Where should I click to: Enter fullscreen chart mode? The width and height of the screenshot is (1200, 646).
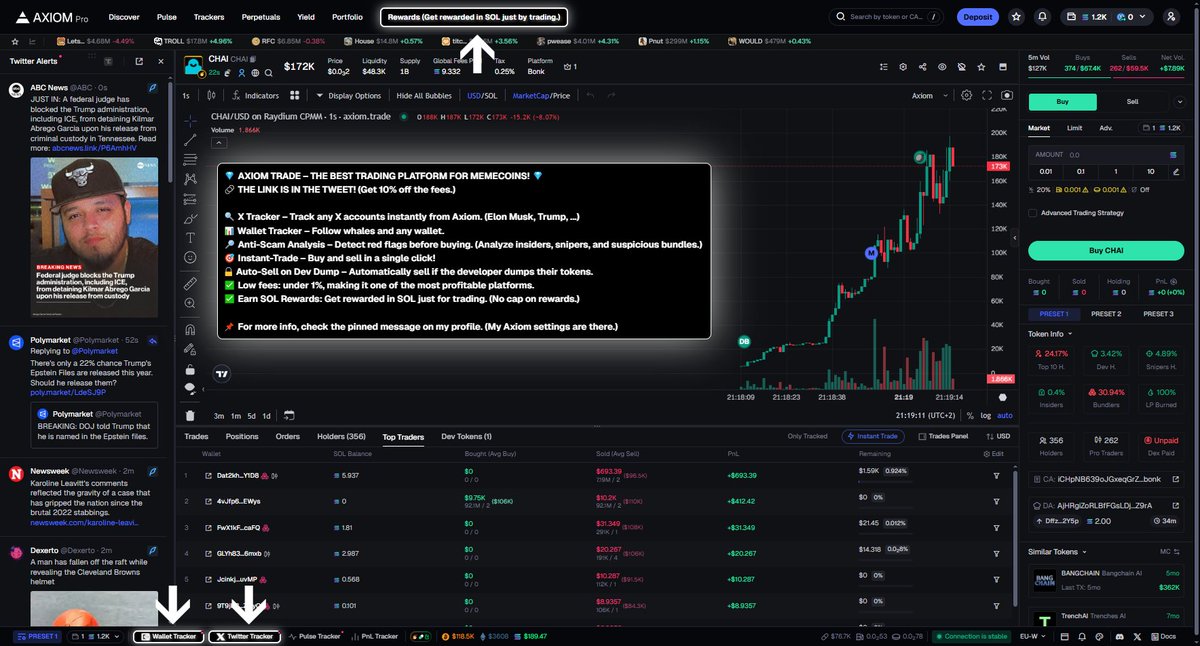click(987, 95)
